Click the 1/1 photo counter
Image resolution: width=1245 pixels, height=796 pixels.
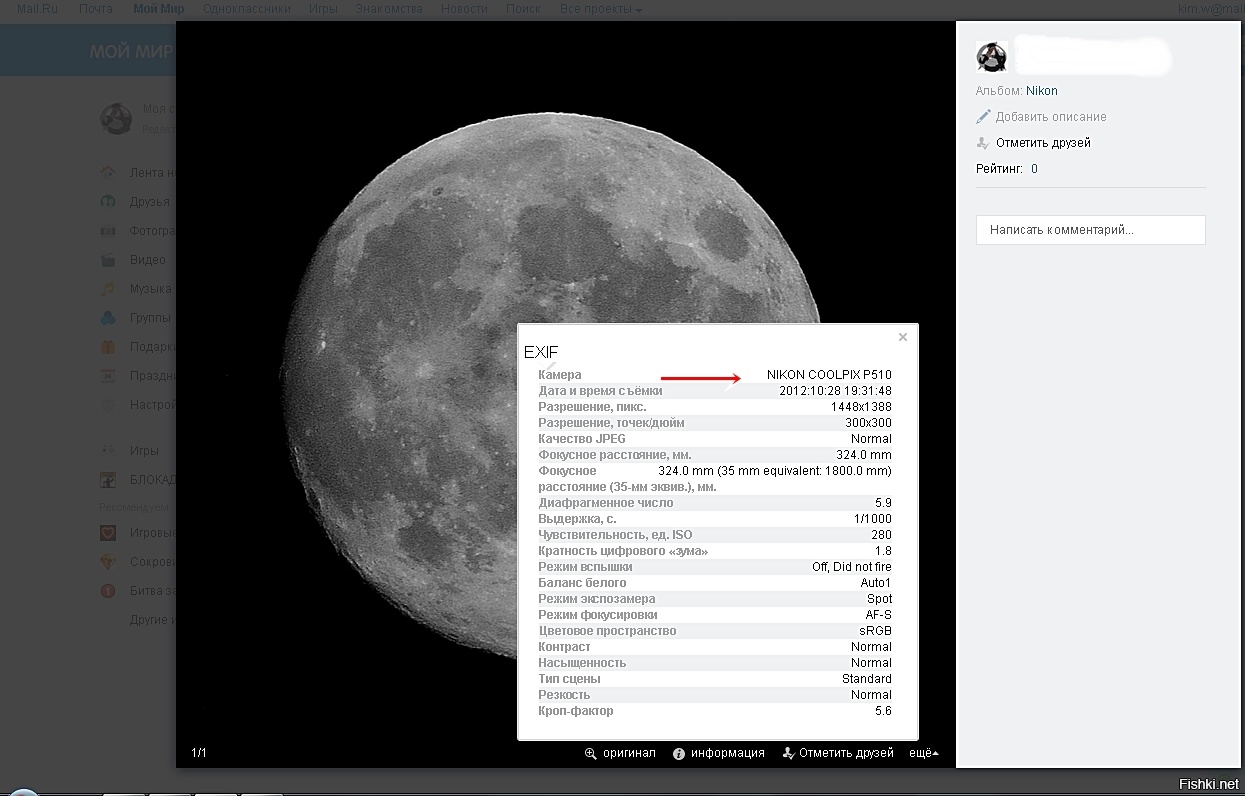coord(199,753)
